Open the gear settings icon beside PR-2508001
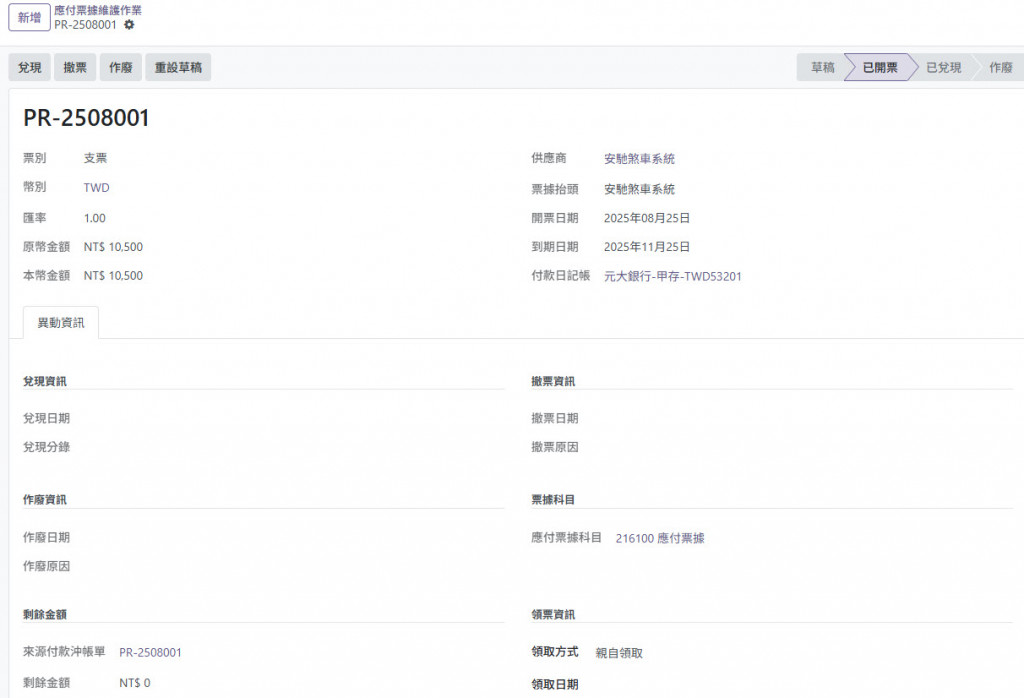 (129, 25)
